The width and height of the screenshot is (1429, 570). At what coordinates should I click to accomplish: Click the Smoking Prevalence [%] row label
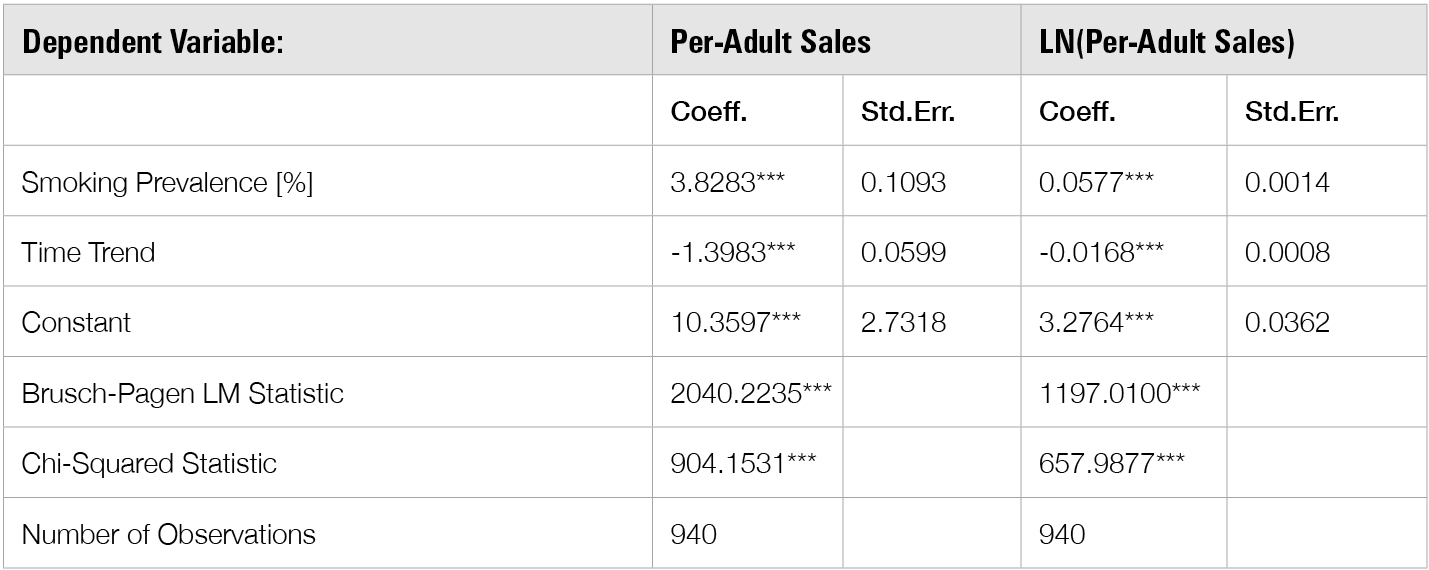(x=167, y=183)
